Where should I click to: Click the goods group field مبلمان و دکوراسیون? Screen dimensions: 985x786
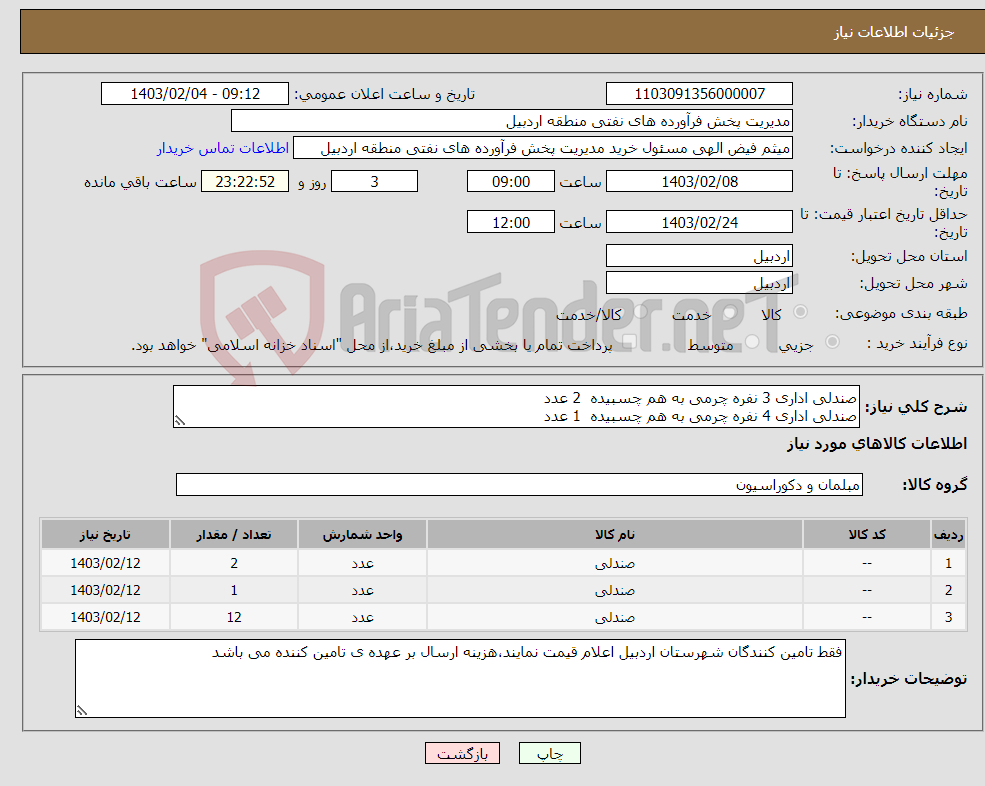(520, 484)
